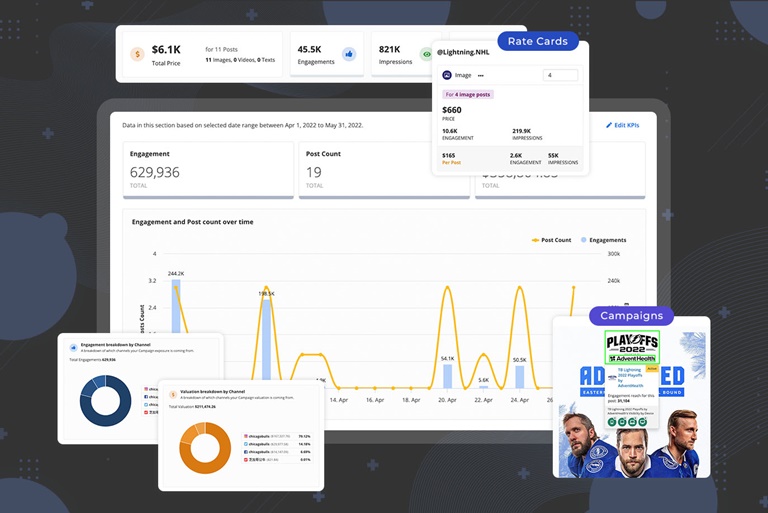Click Twitter icon in Valuation breakdown legend
The width and height of the screenshot is (768, 513).
tap(246, 444)
